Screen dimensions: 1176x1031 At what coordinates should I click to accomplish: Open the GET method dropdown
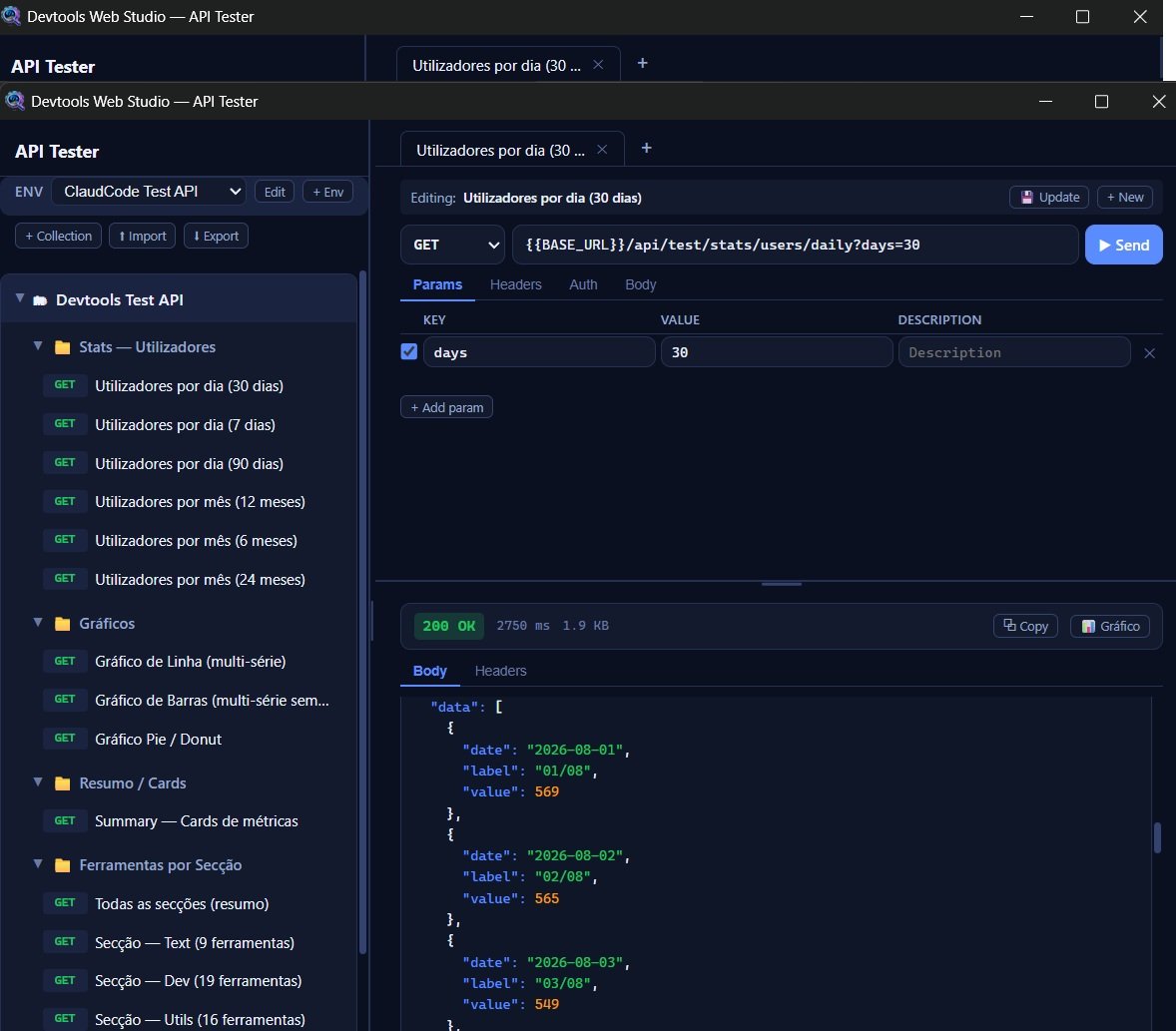click(453, 245)
